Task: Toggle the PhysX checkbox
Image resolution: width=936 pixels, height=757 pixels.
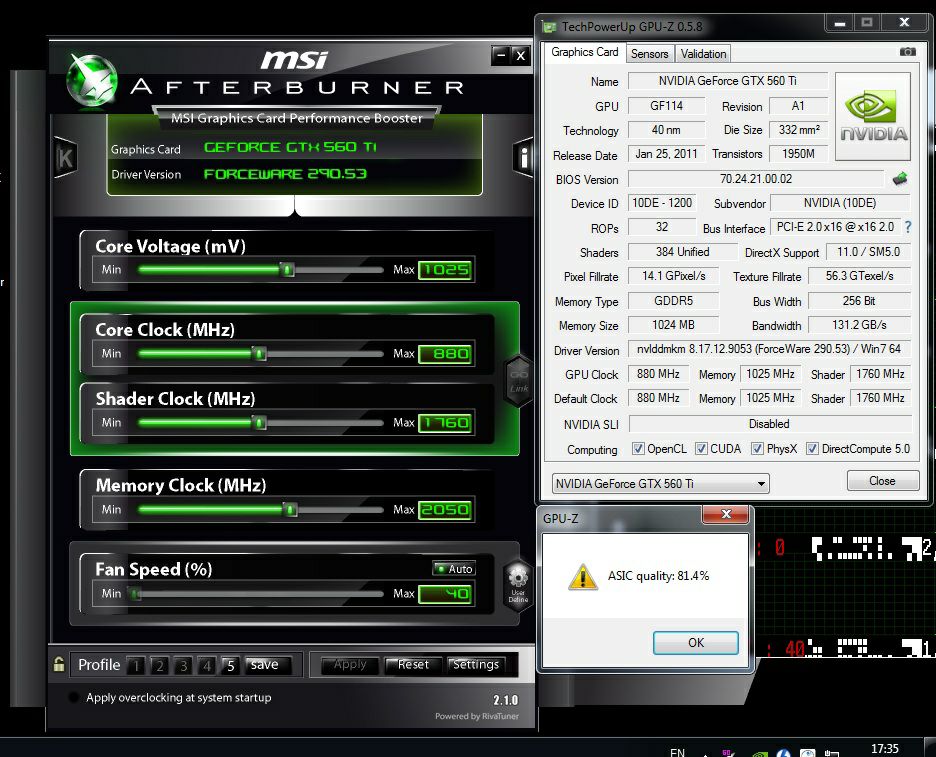Action: tap(758, 448)
